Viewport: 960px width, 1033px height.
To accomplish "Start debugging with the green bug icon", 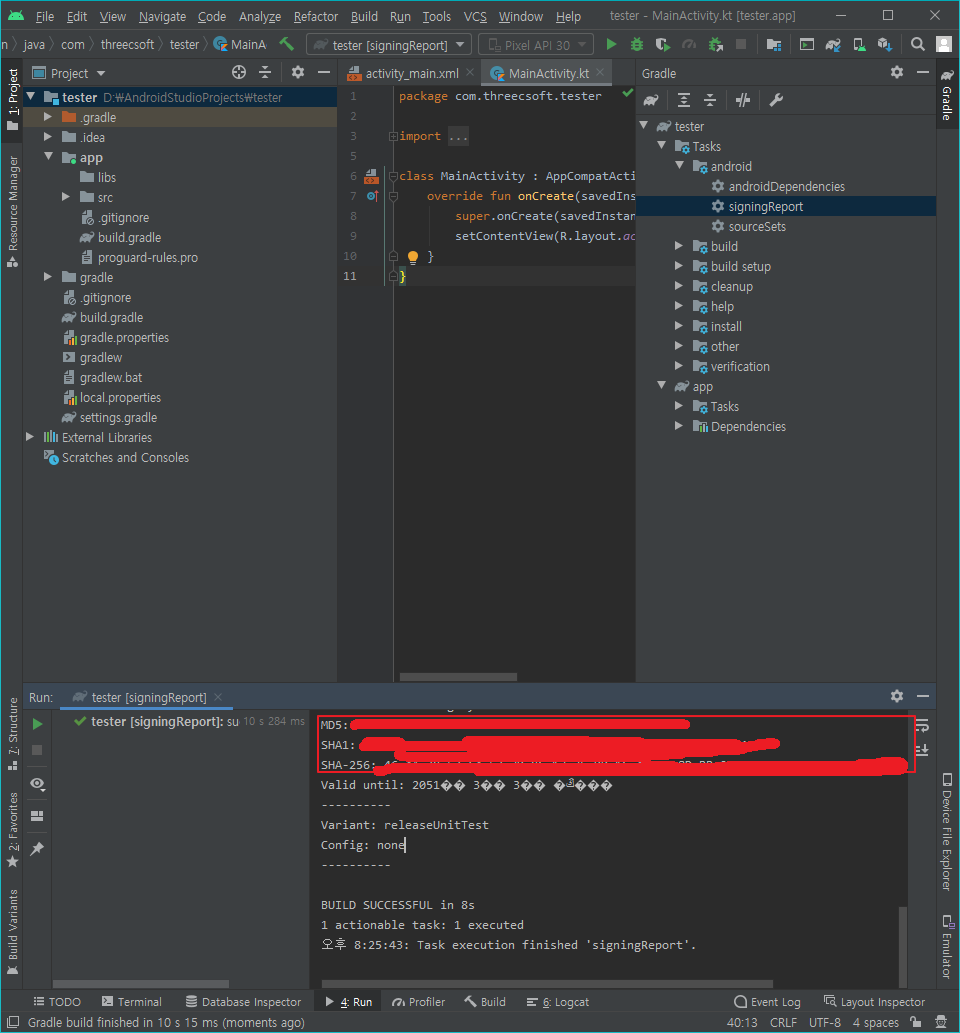I will 636,45.
